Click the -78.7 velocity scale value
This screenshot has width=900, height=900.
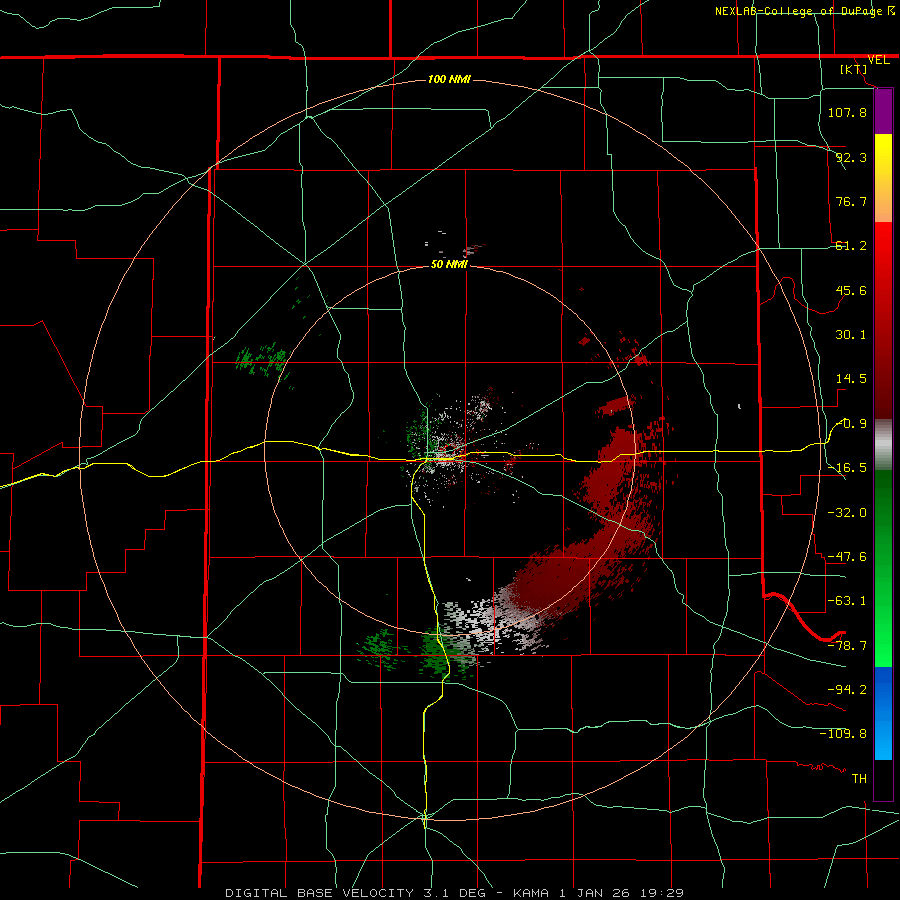pyautogui.click(x=847, y=646)
